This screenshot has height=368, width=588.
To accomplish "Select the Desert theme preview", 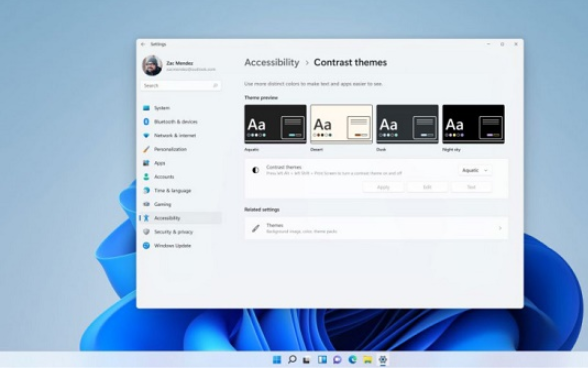I will (x=341, y=124).
